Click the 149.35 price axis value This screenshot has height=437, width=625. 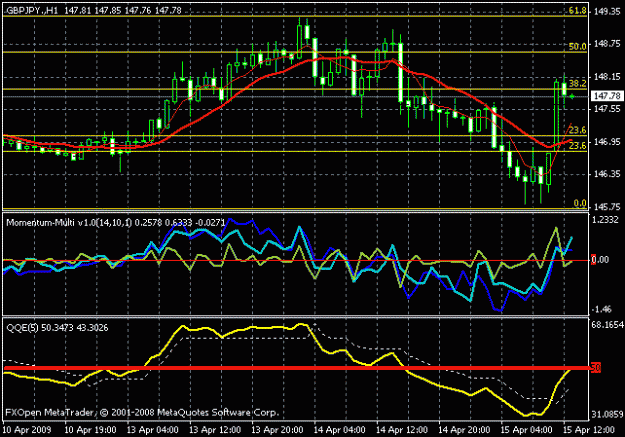pos(607,11)
